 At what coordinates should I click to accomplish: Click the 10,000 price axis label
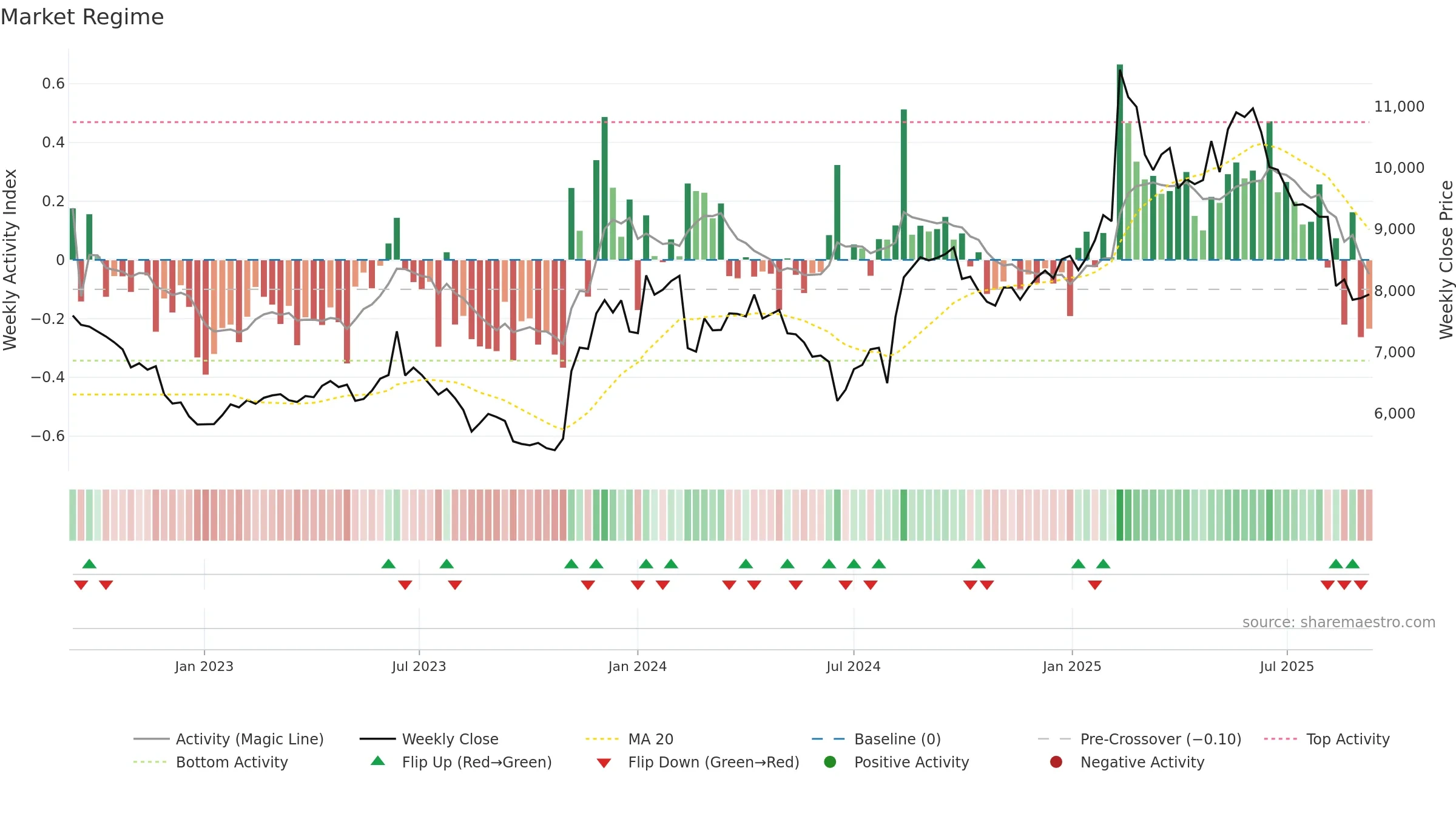click(1399, 167)
